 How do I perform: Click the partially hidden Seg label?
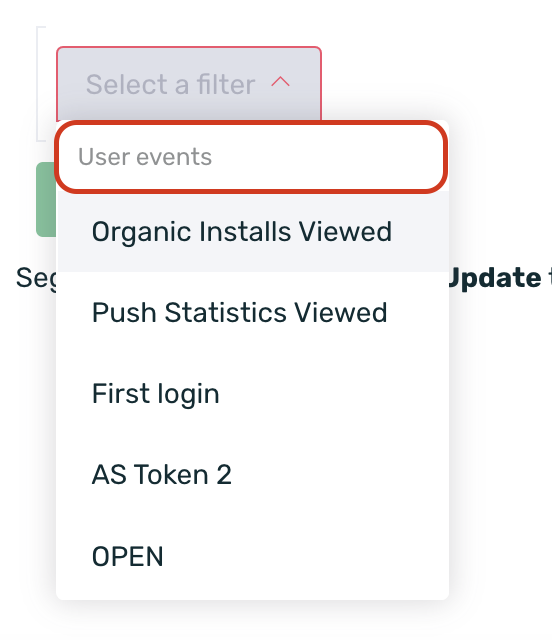(36, 278)
